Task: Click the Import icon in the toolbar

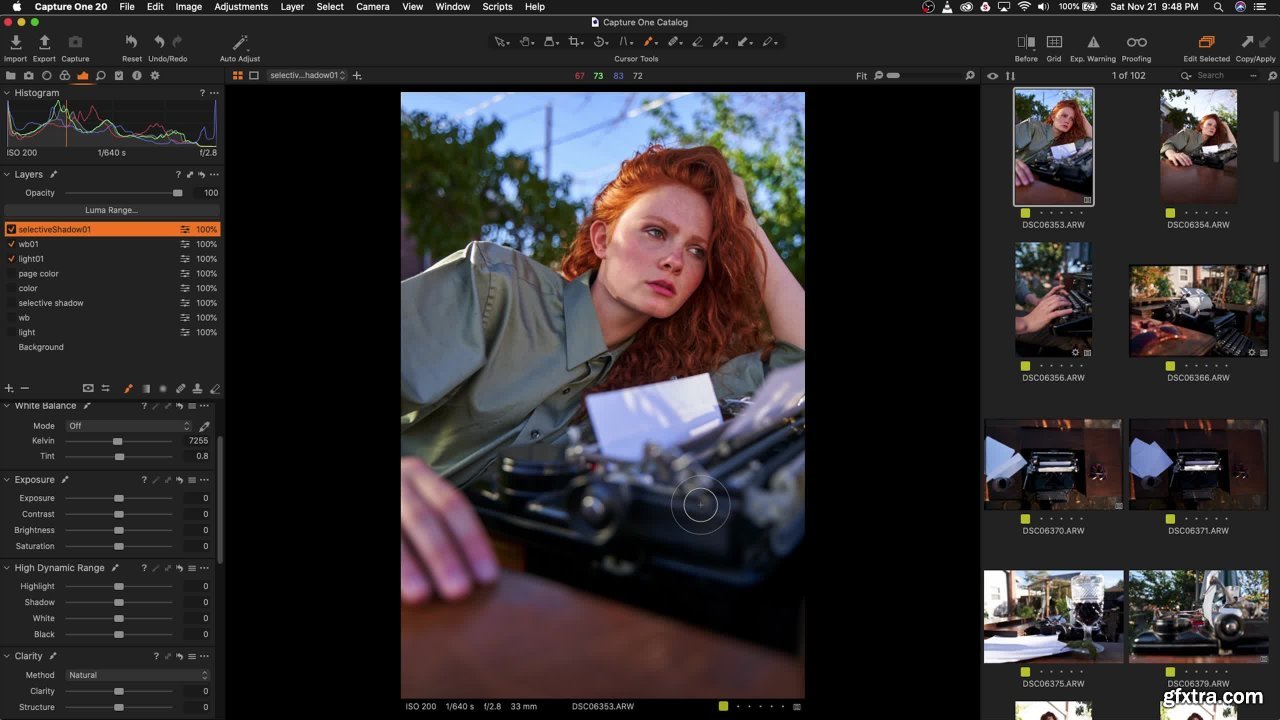Action: pyautogui.click(x=15, y=43)
